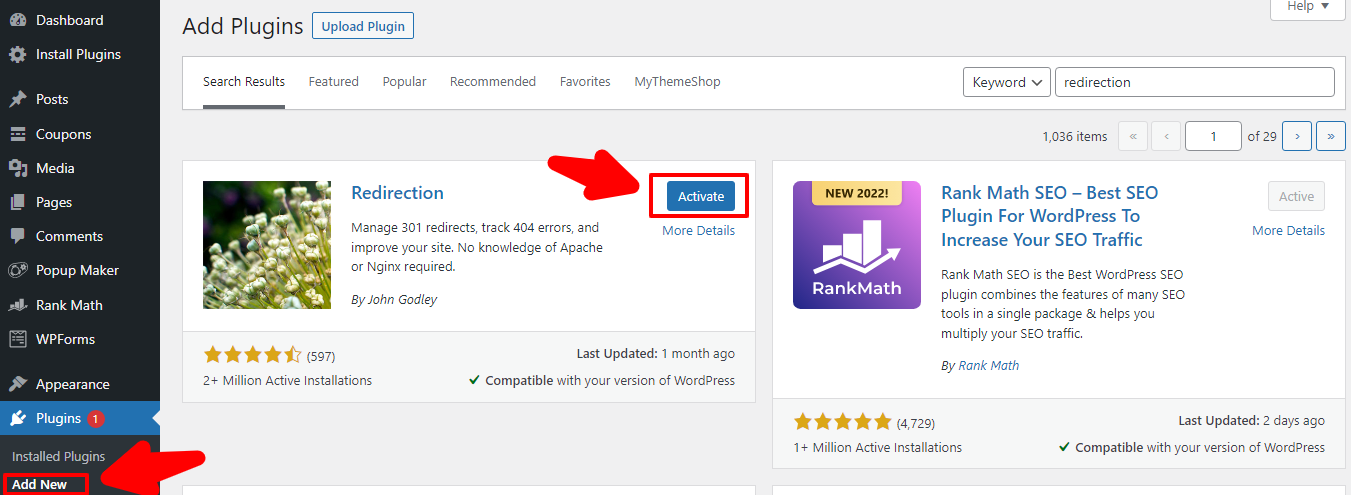
Task: Open More Details for Redirection
Action: (x=698, y=231)
